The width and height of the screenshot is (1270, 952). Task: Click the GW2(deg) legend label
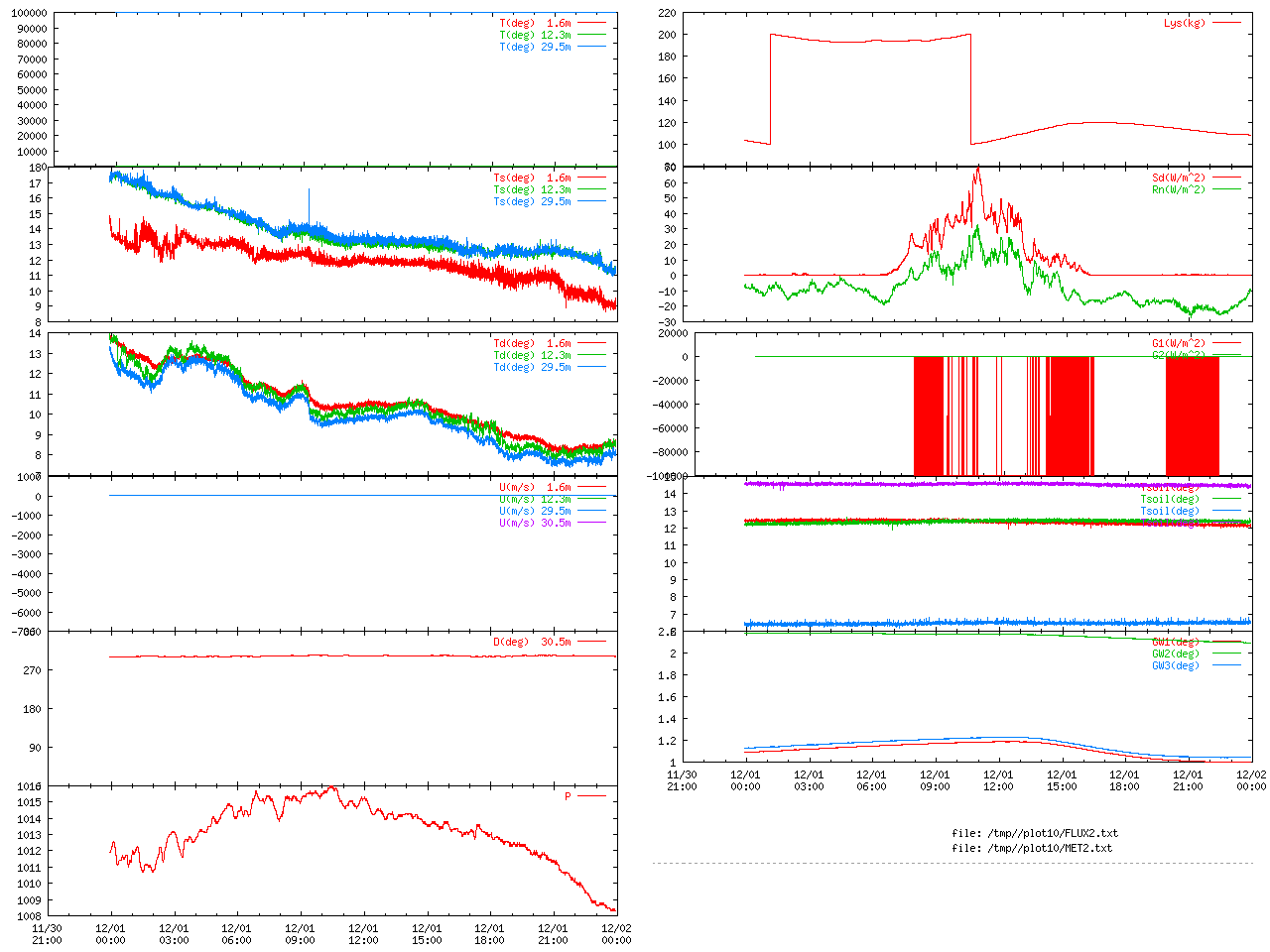[x=1175, y=654]
